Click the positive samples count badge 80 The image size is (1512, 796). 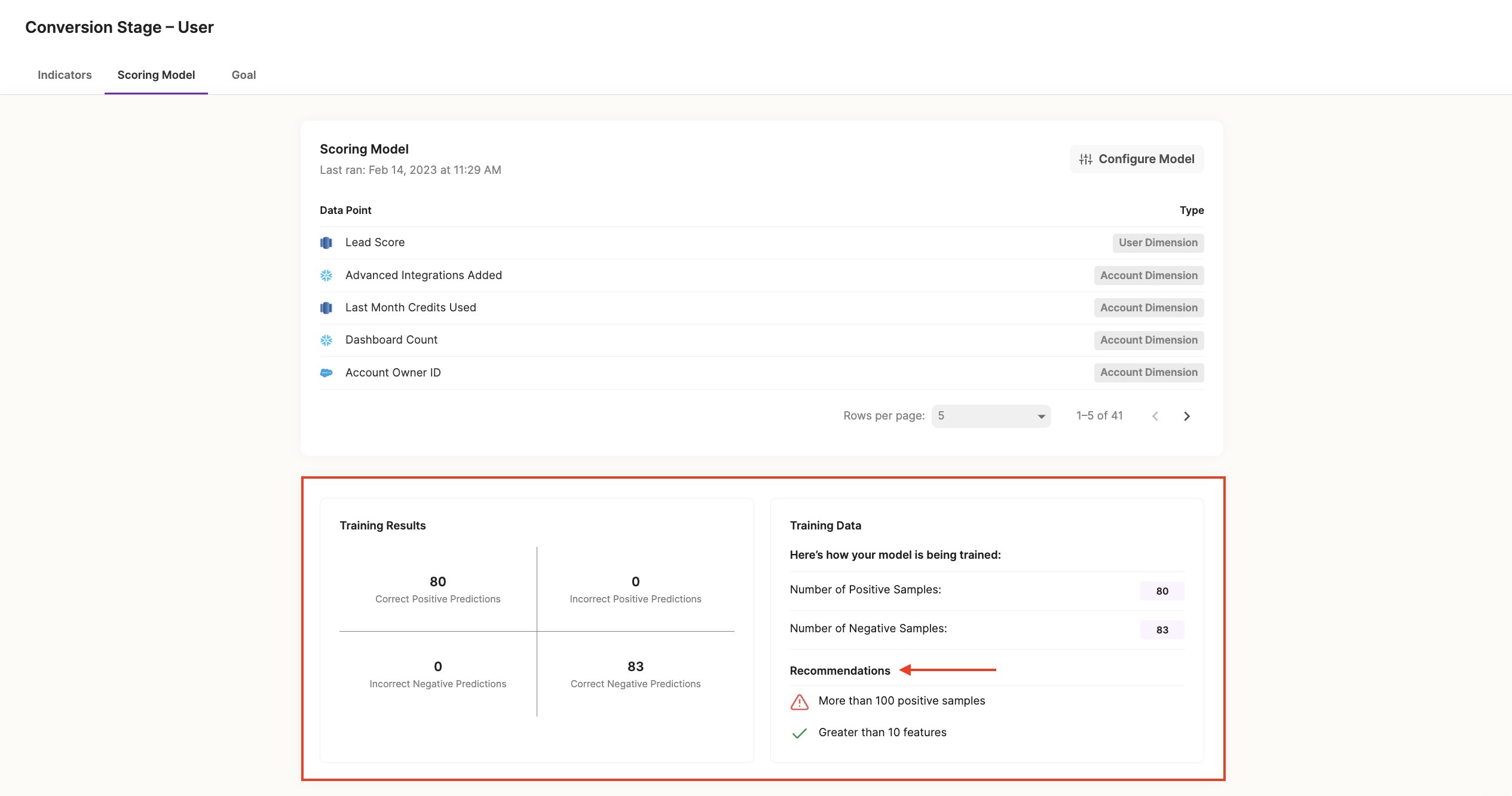tap(1162, 591)
